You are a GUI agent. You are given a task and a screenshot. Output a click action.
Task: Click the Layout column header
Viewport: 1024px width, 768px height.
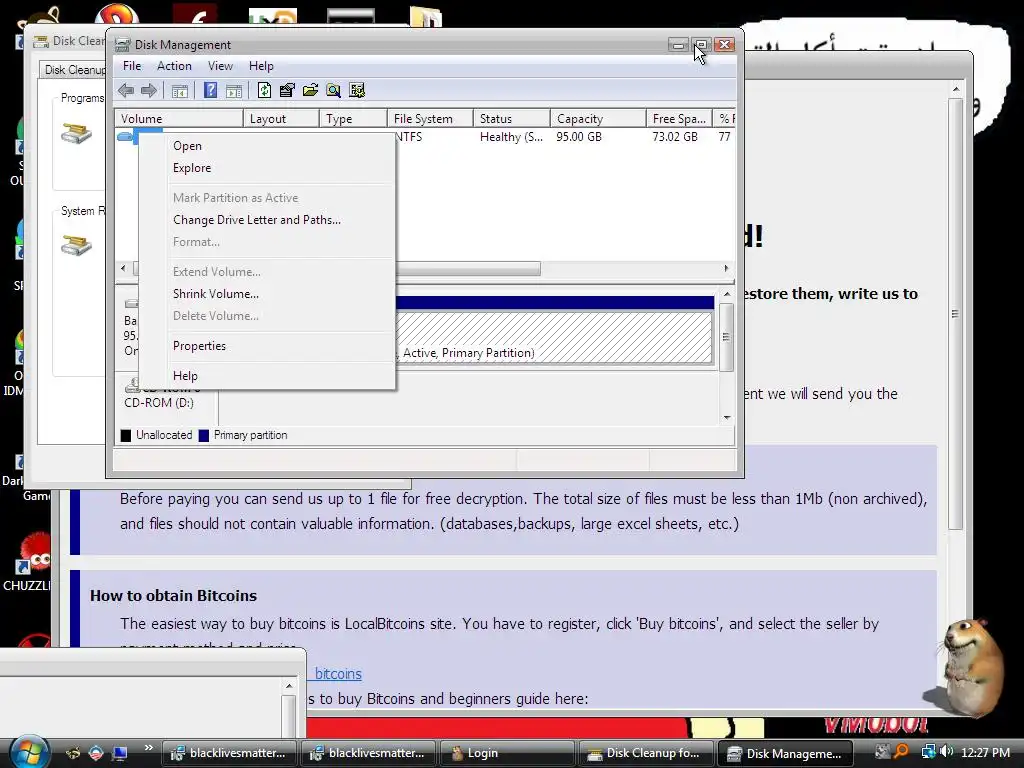[x=281, y=118]
